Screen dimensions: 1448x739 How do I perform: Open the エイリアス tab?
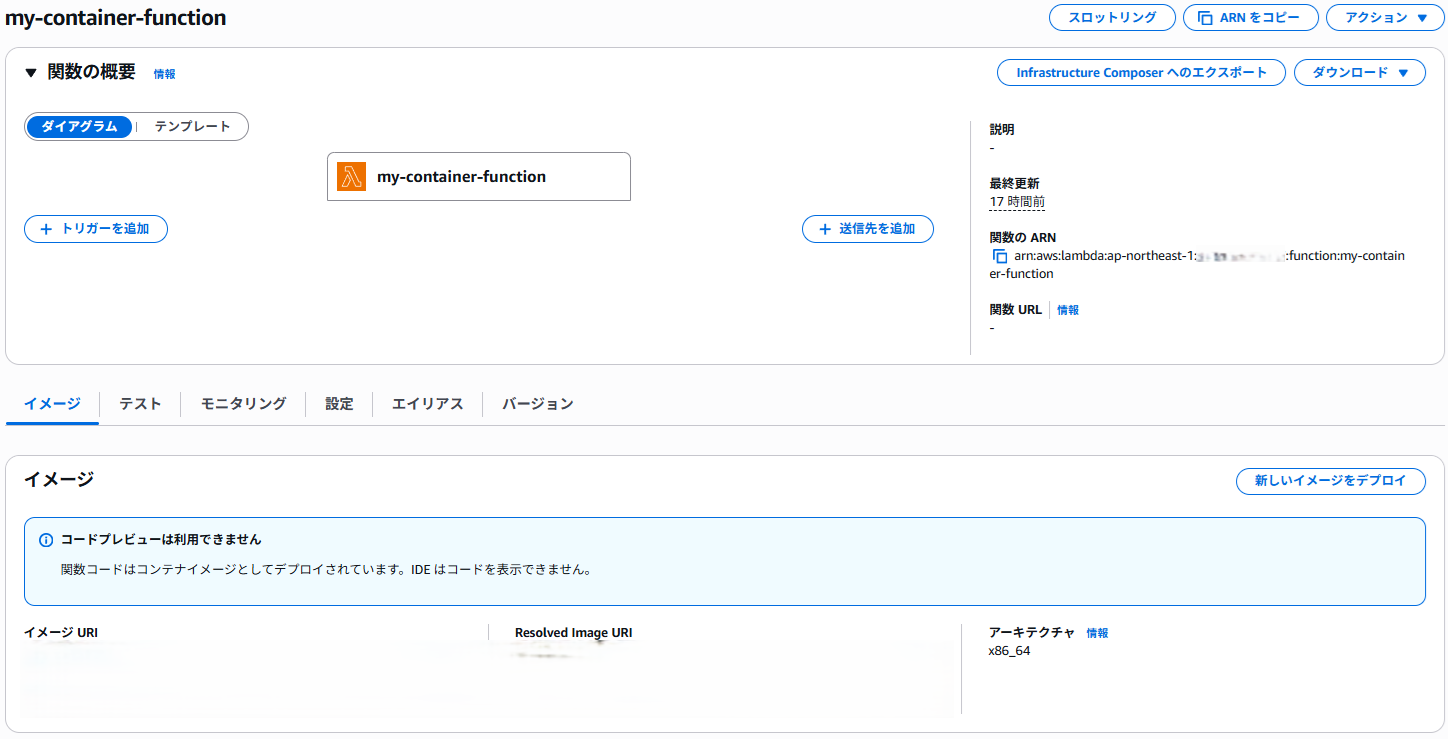tap(426, 404)
